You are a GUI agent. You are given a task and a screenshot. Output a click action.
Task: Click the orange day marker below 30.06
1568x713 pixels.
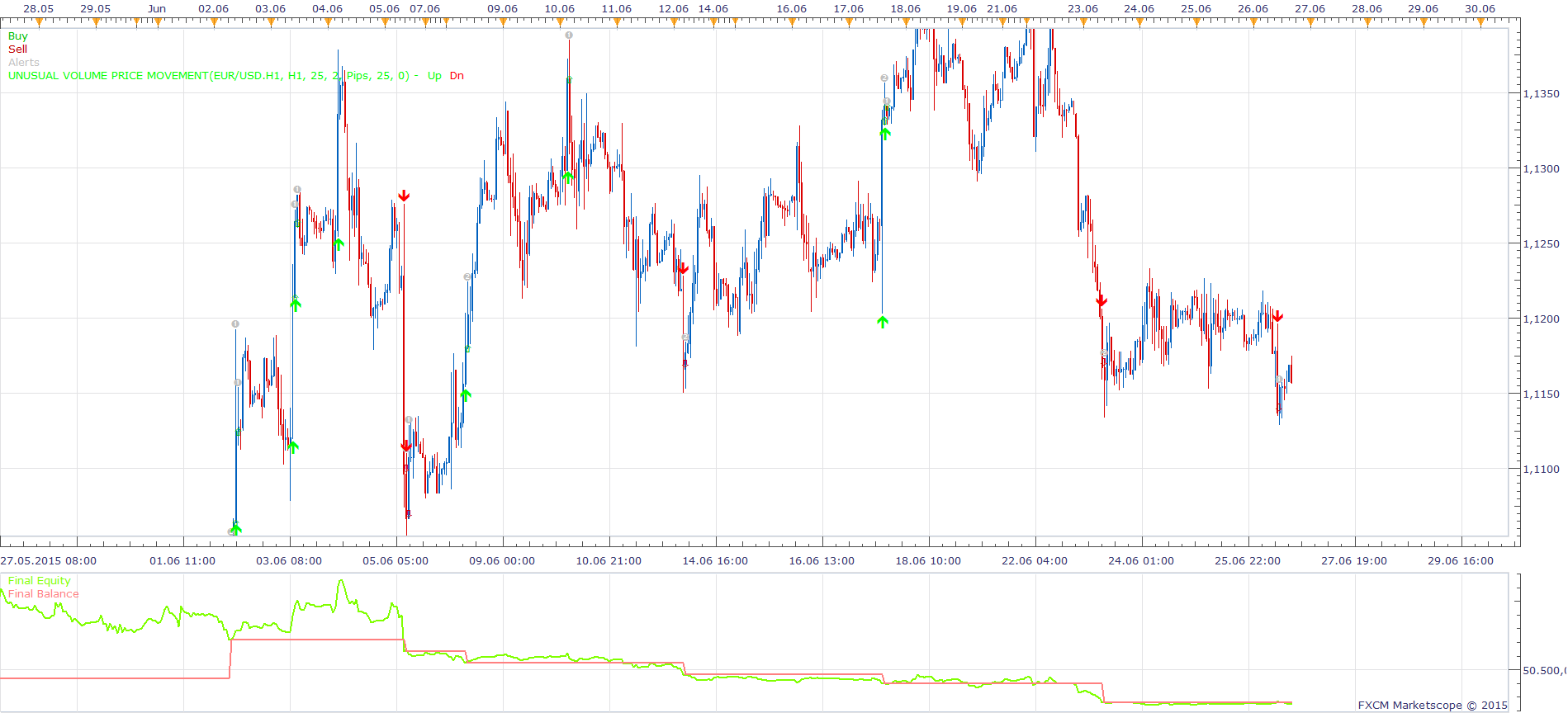(1480, 22)
